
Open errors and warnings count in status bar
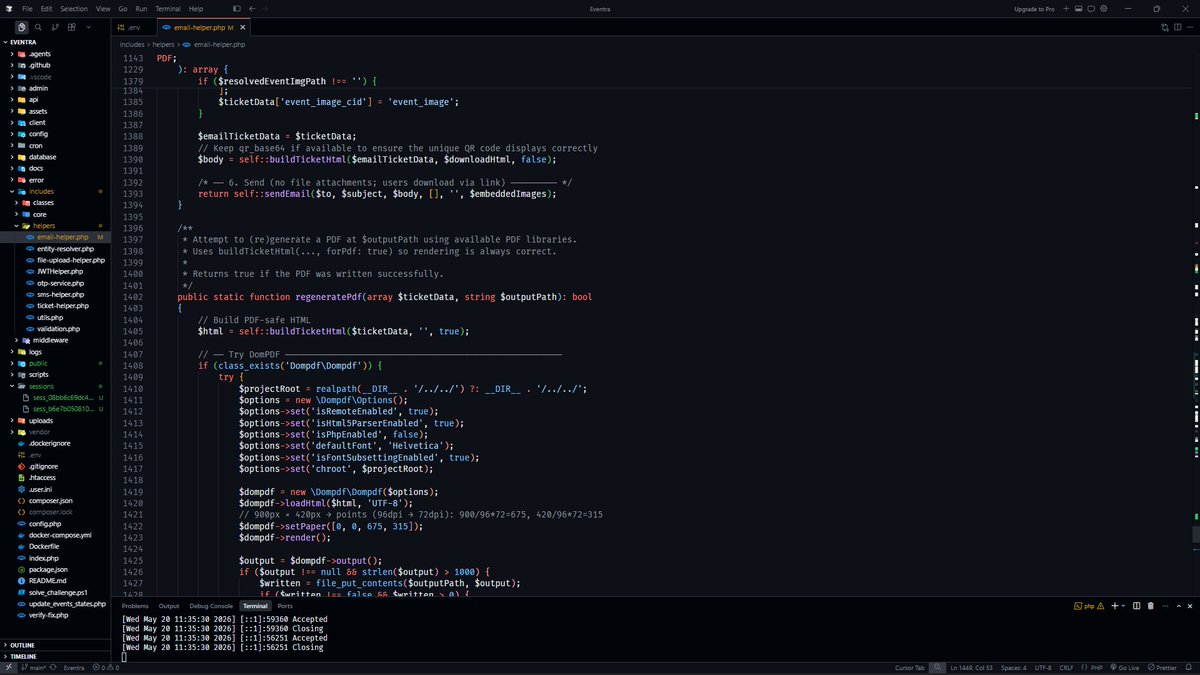point(106,668)
